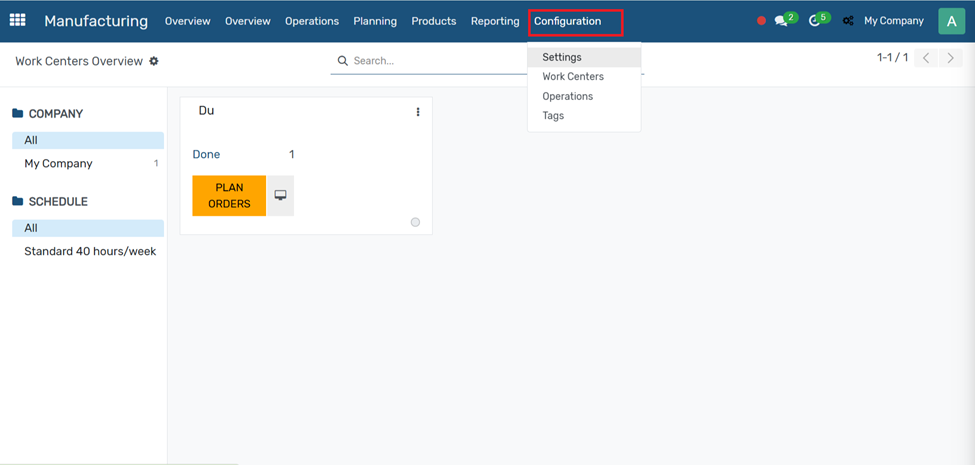
Task: Click the status circle on Du card
Action: point(415,222)
